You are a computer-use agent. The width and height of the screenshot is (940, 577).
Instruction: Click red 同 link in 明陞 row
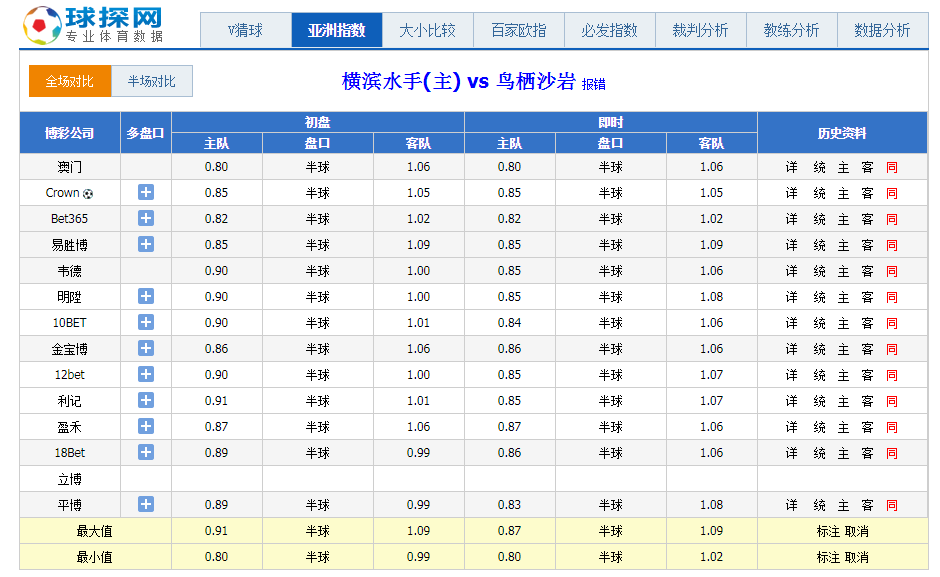coord(891,297)
